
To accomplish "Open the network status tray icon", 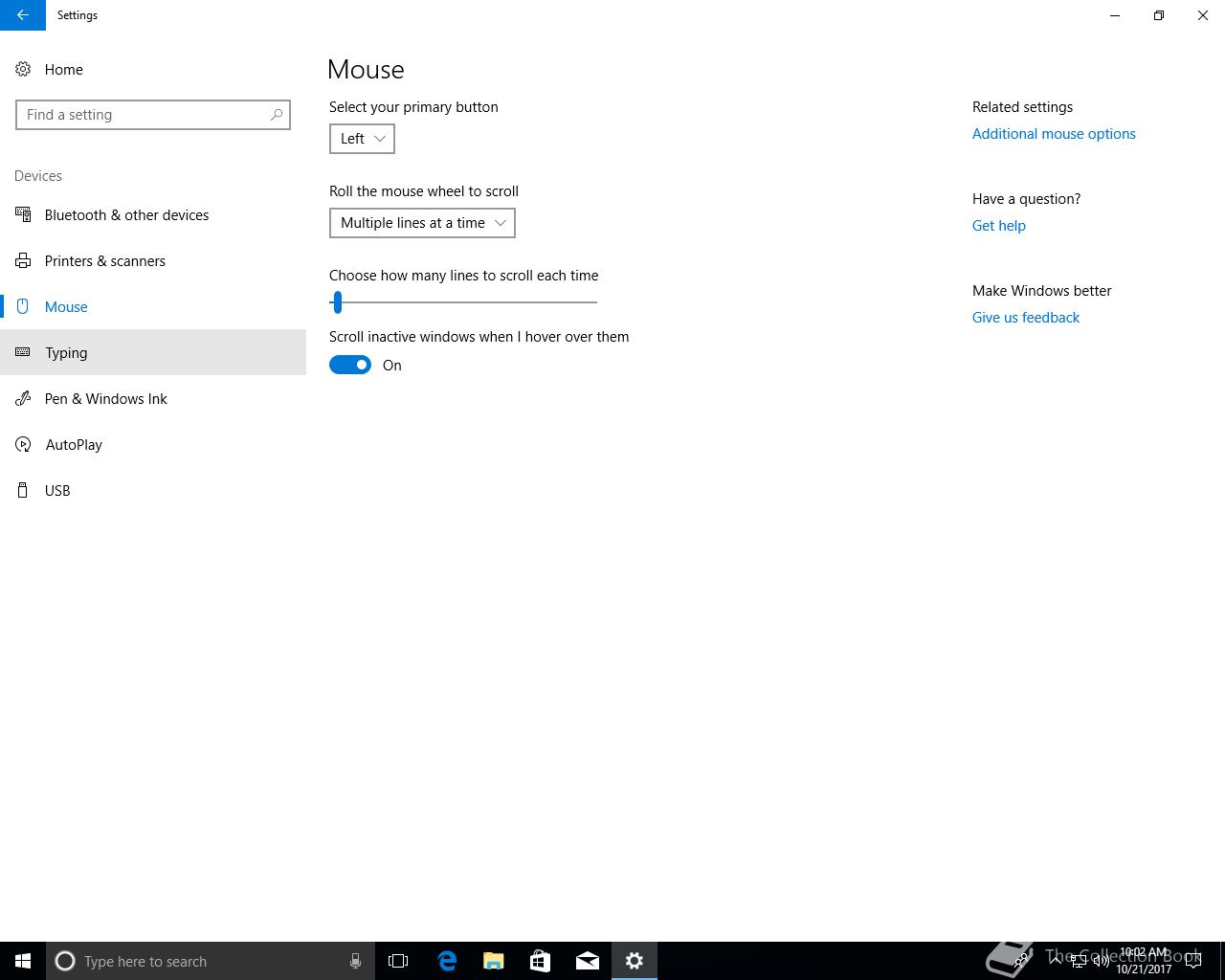I will coord(1079,962).
